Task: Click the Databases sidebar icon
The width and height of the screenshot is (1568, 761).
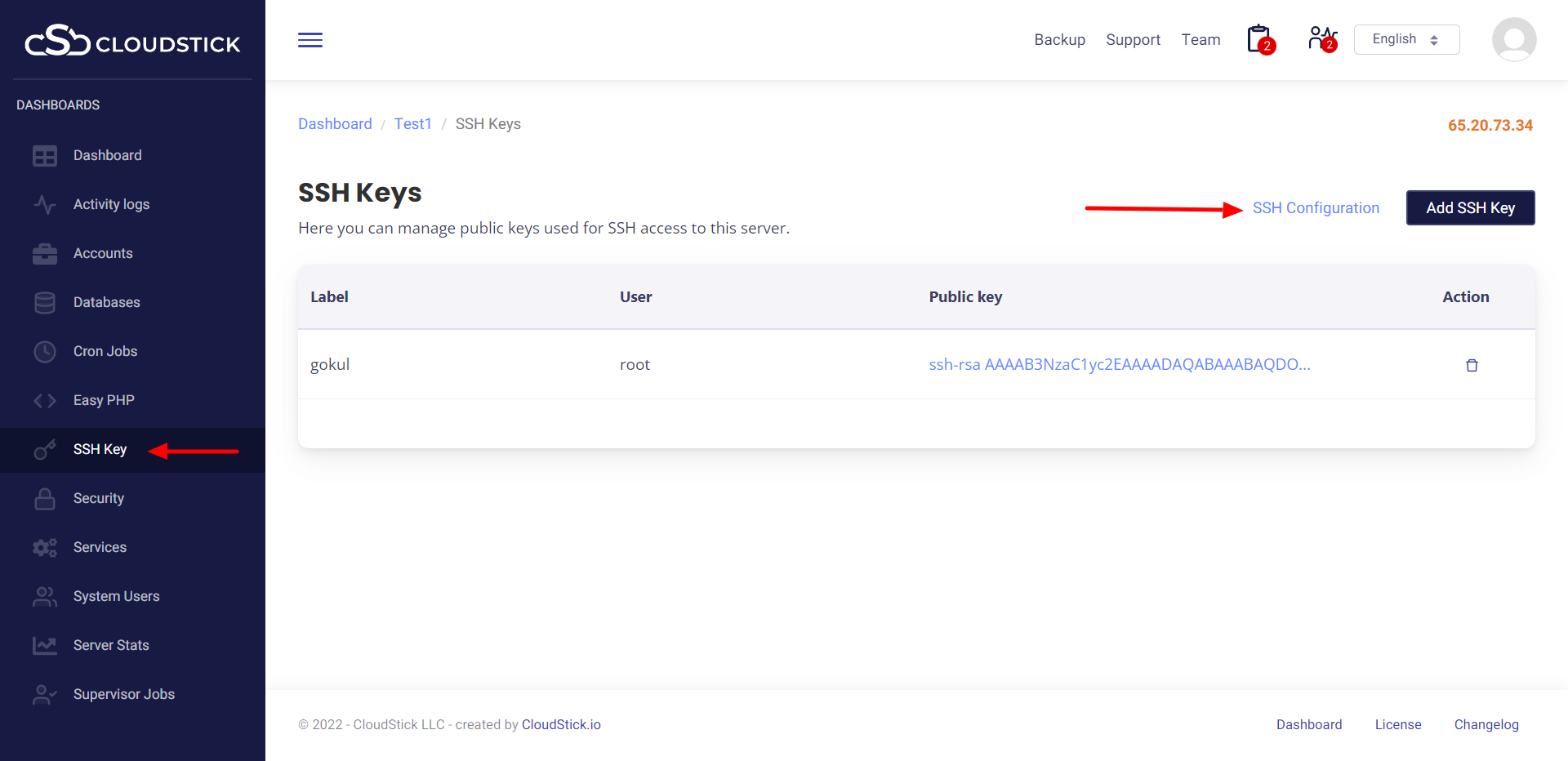Action: (45, 303)
